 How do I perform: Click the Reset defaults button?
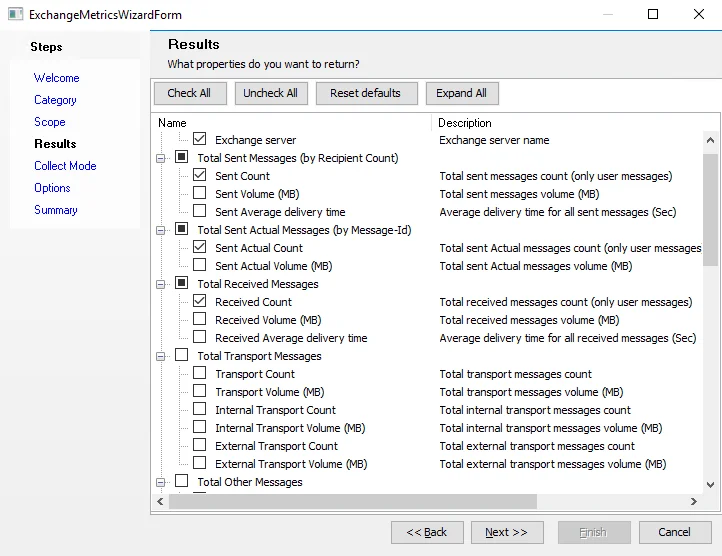click(x=367, y=94)
